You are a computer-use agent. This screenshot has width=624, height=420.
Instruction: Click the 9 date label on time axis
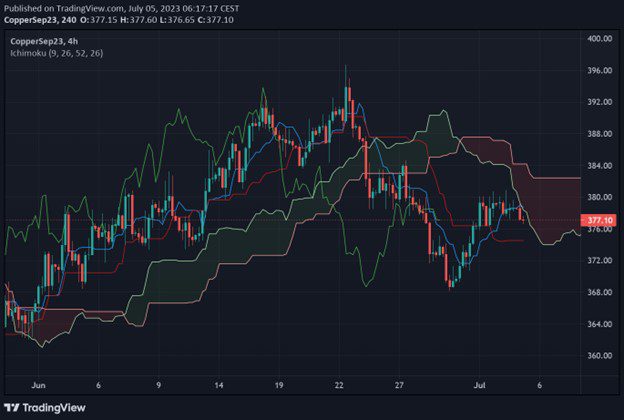(158, 385)
